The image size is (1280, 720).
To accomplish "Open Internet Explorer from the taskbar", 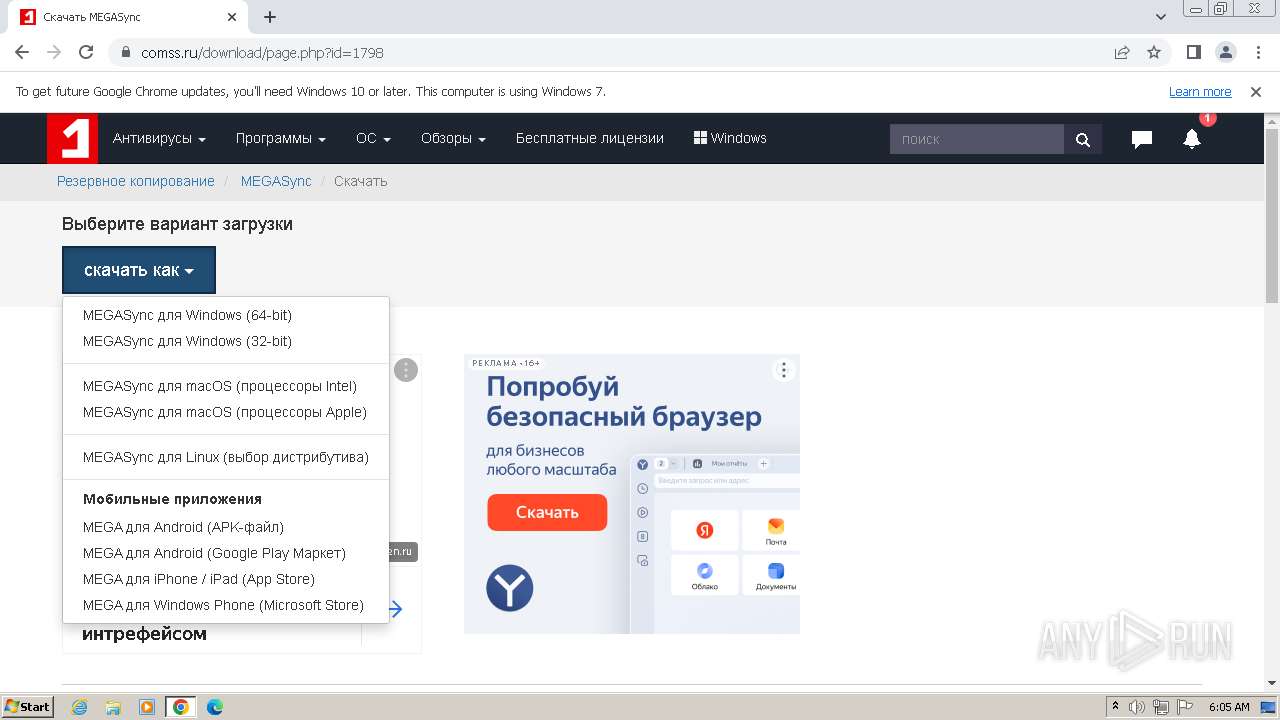I will (80, 707).
